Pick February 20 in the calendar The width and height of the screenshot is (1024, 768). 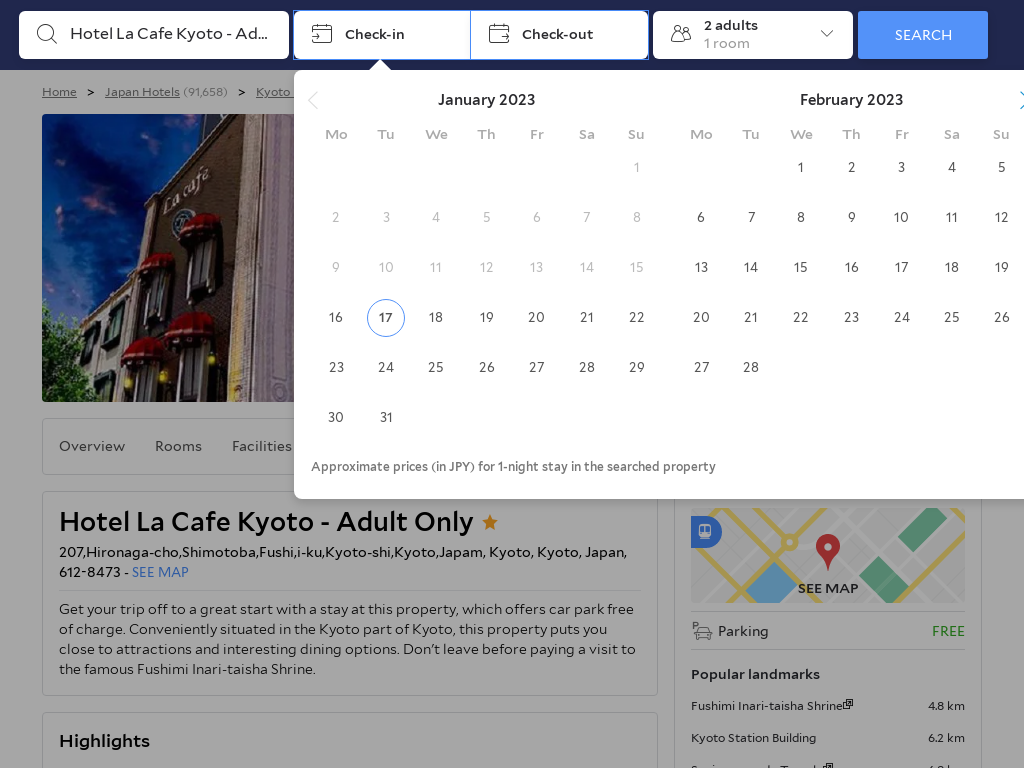[x=701, y=317]
